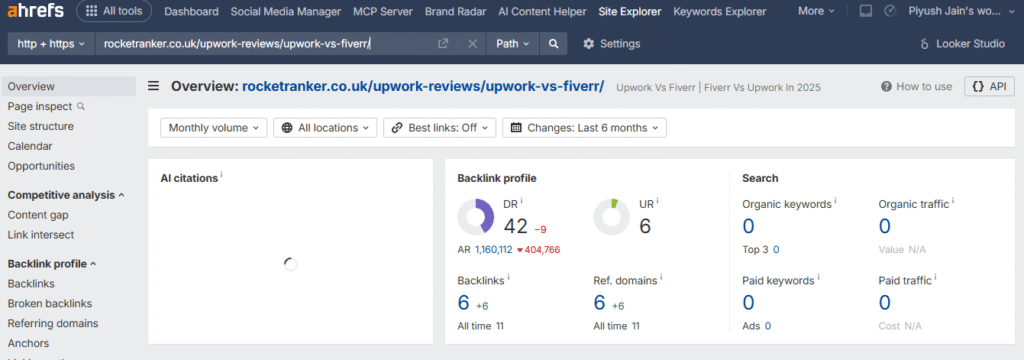Click the AR value 1,160,112
This screenshot has height=360, width=1024.
[493, 250]
